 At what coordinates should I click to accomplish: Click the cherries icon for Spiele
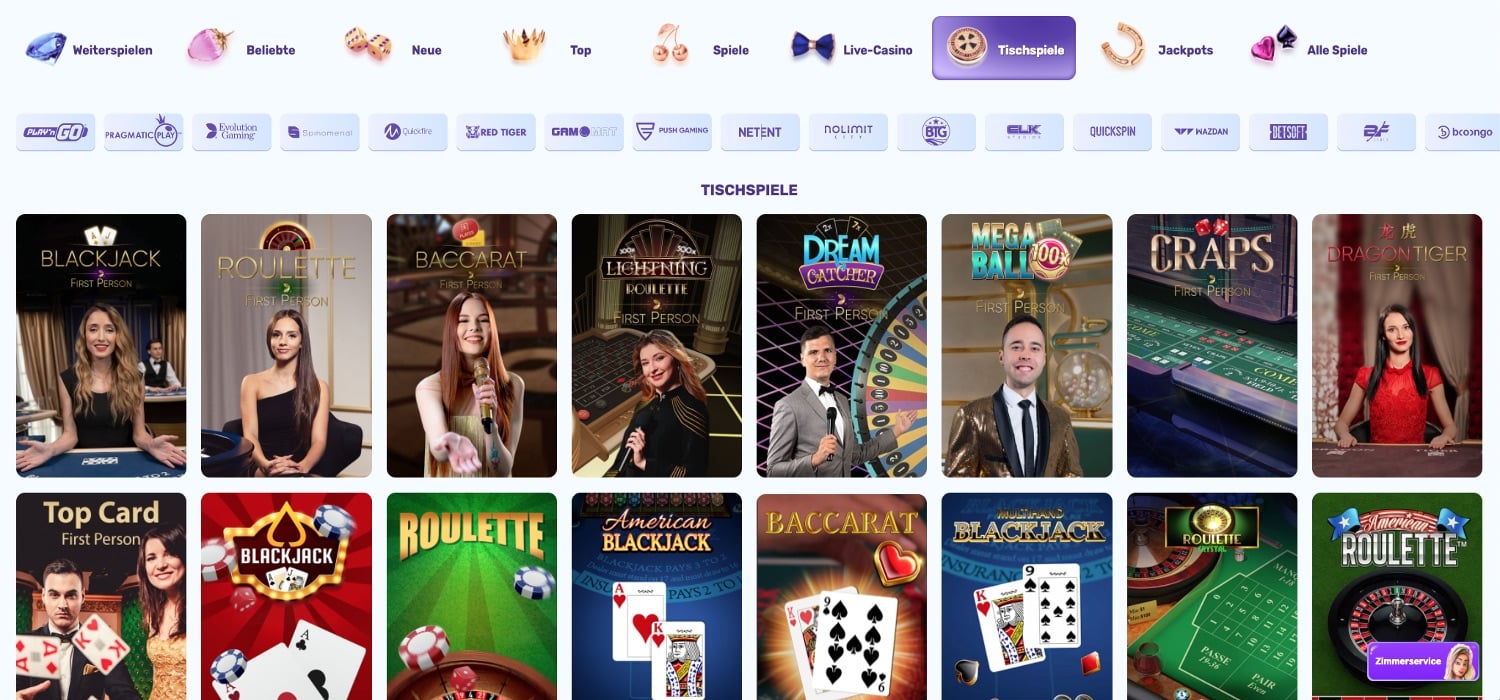coord(670,46)
